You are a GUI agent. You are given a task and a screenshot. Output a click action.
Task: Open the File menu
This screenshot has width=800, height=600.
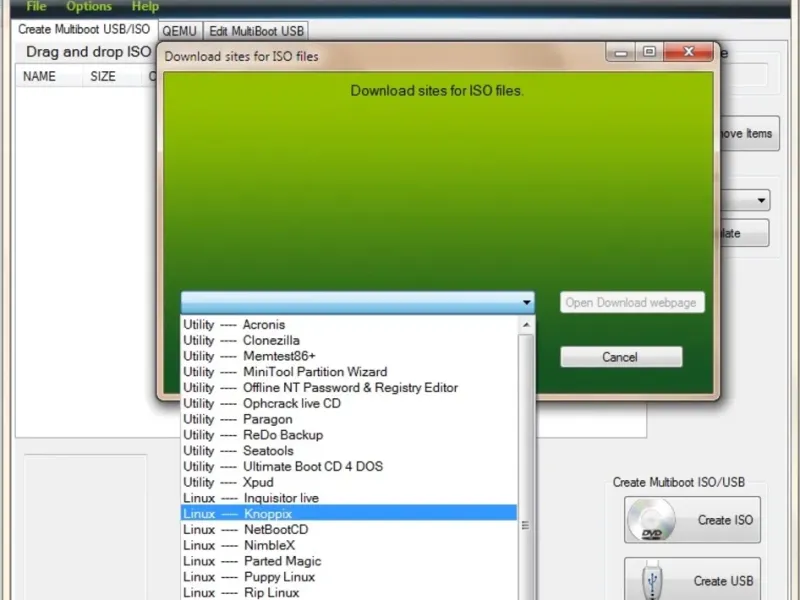pos(36,7)
